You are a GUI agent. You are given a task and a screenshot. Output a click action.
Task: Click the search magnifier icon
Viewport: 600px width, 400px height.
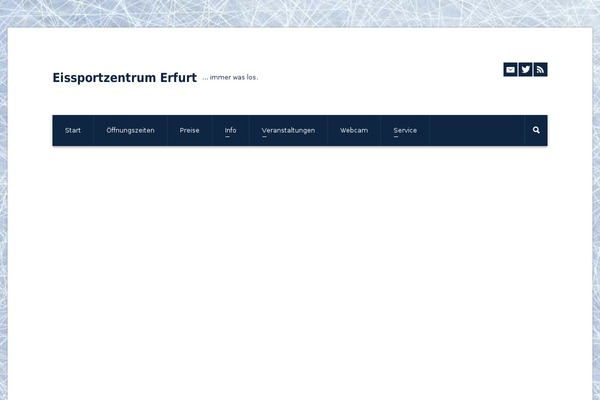536,130
